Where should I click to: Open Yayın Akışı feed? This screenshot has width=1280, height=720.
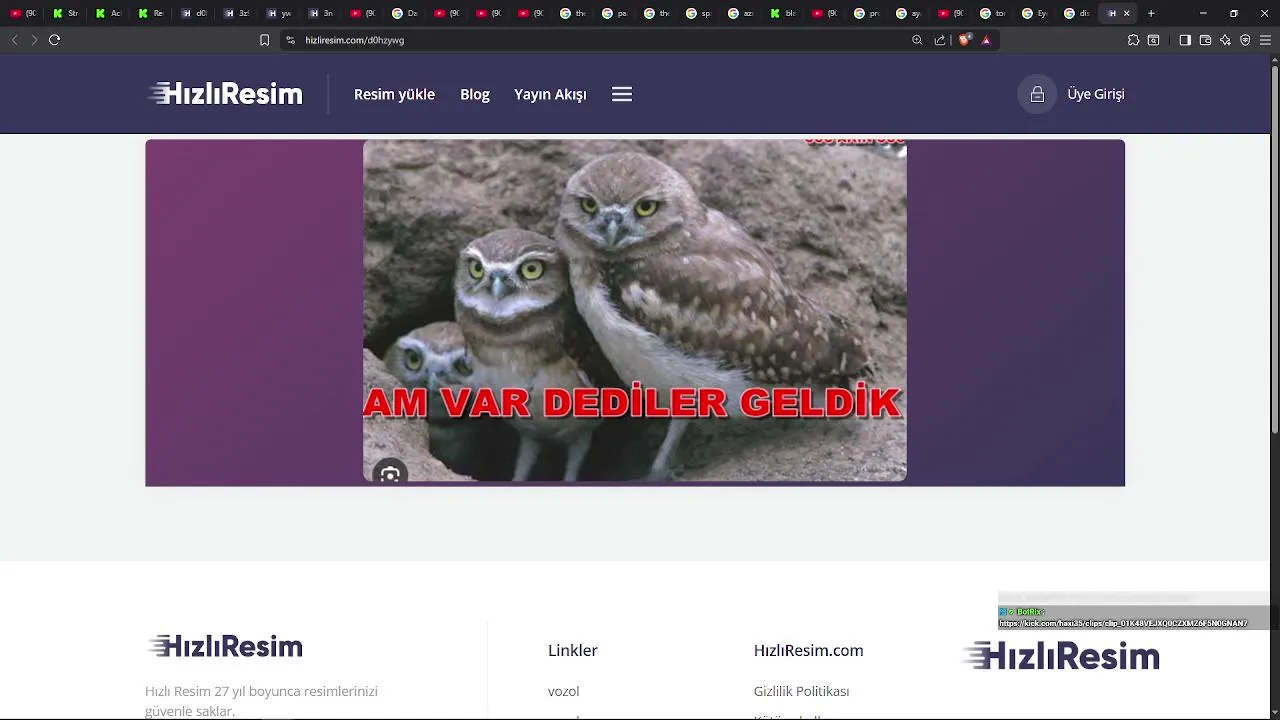[x=550, y=94]
